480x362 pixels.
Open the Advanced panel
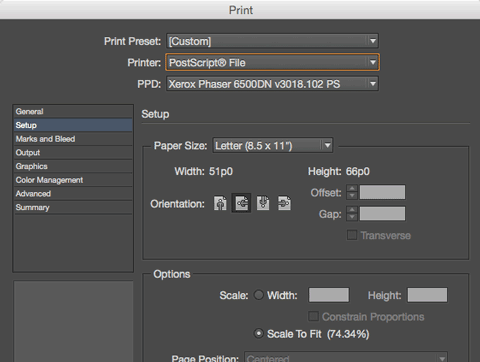(x=73, y=194)
